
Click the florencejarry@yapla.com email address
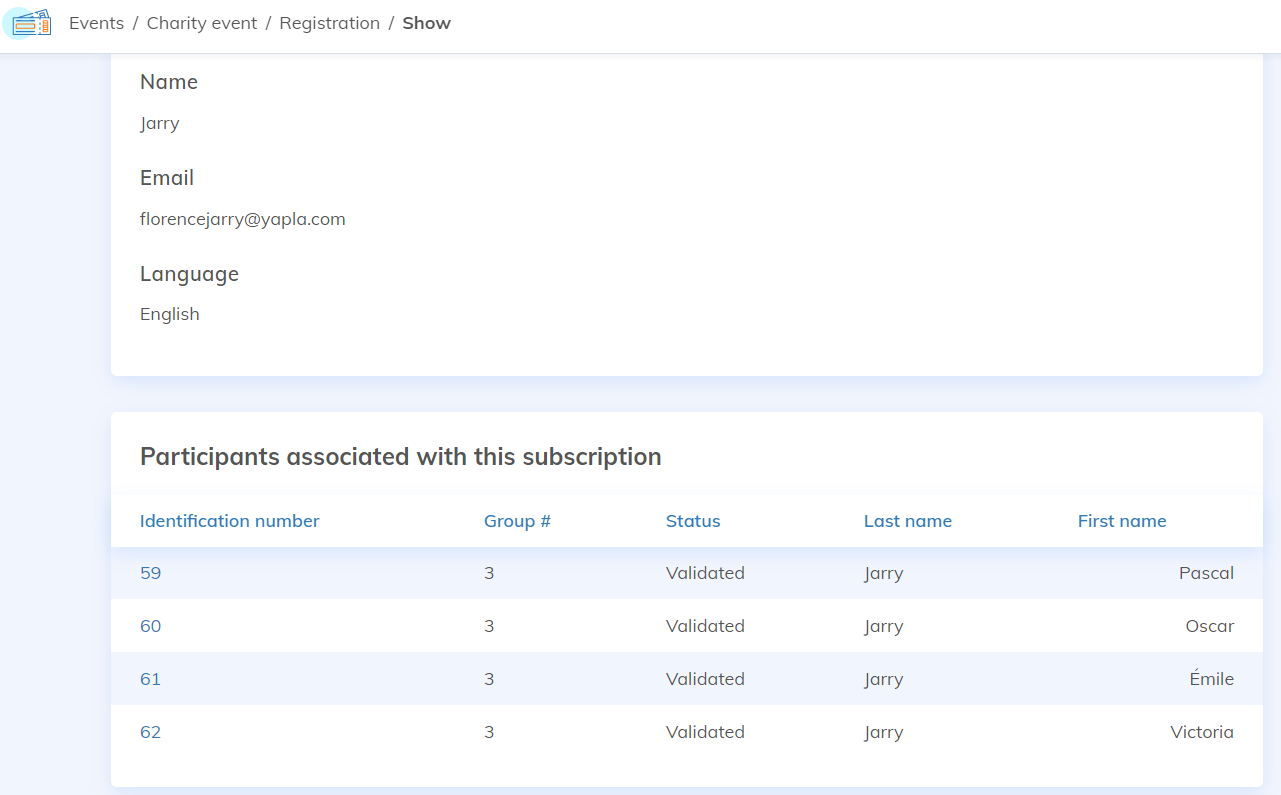pos(243,219)
